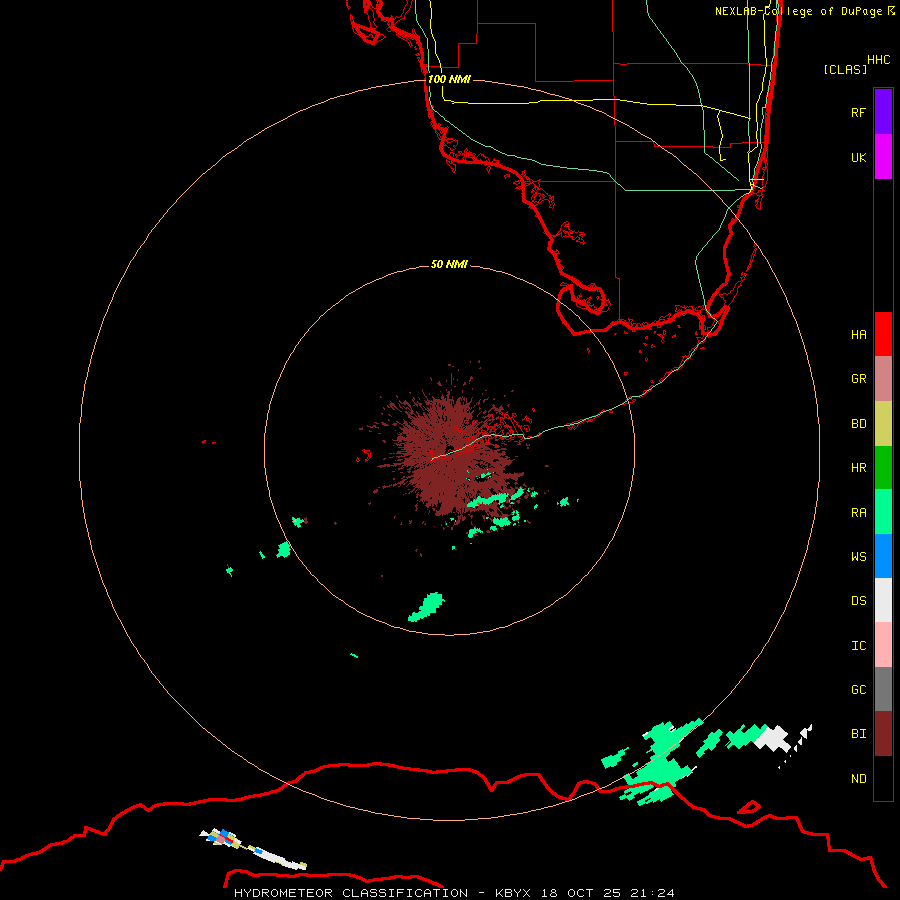
Task: Click the UK magenta legend swatch
Action: point(883,157)
